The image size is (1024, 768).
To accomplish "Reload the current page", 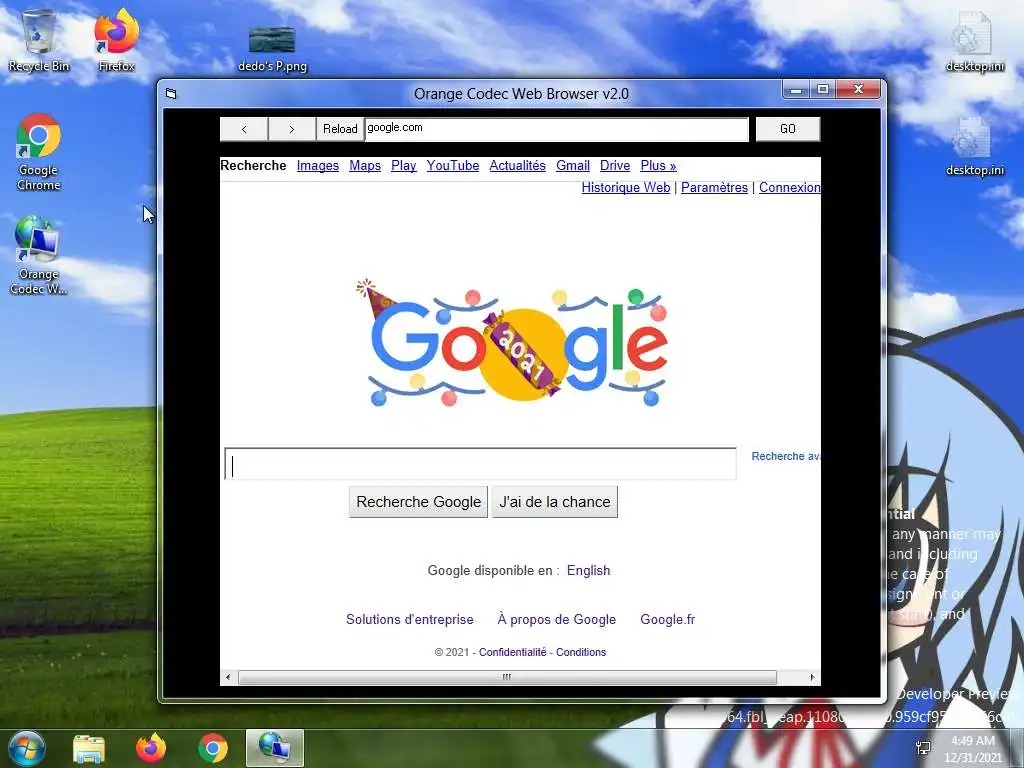I will pyautogui.click(x=340, y=129).
